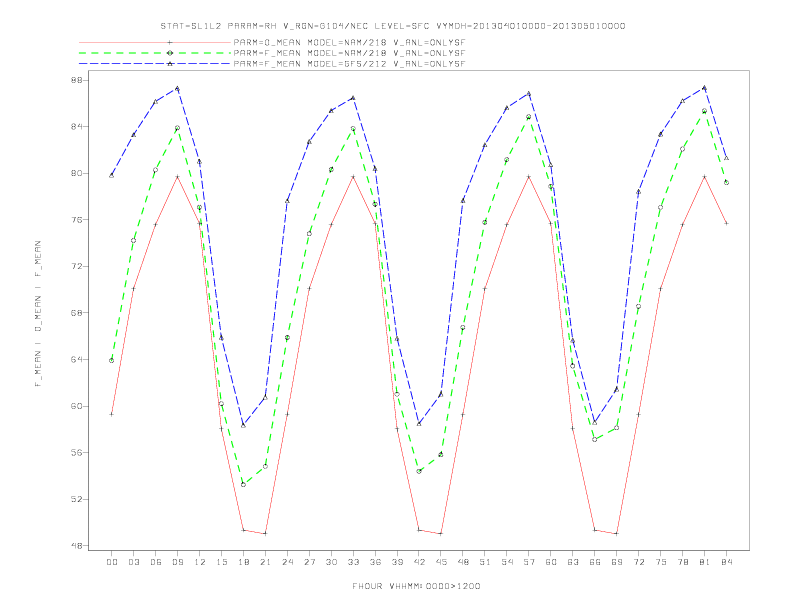Viewport: 792px width, 612px height.
Task: Click the x-axis hour label 57
Action: 529,562
